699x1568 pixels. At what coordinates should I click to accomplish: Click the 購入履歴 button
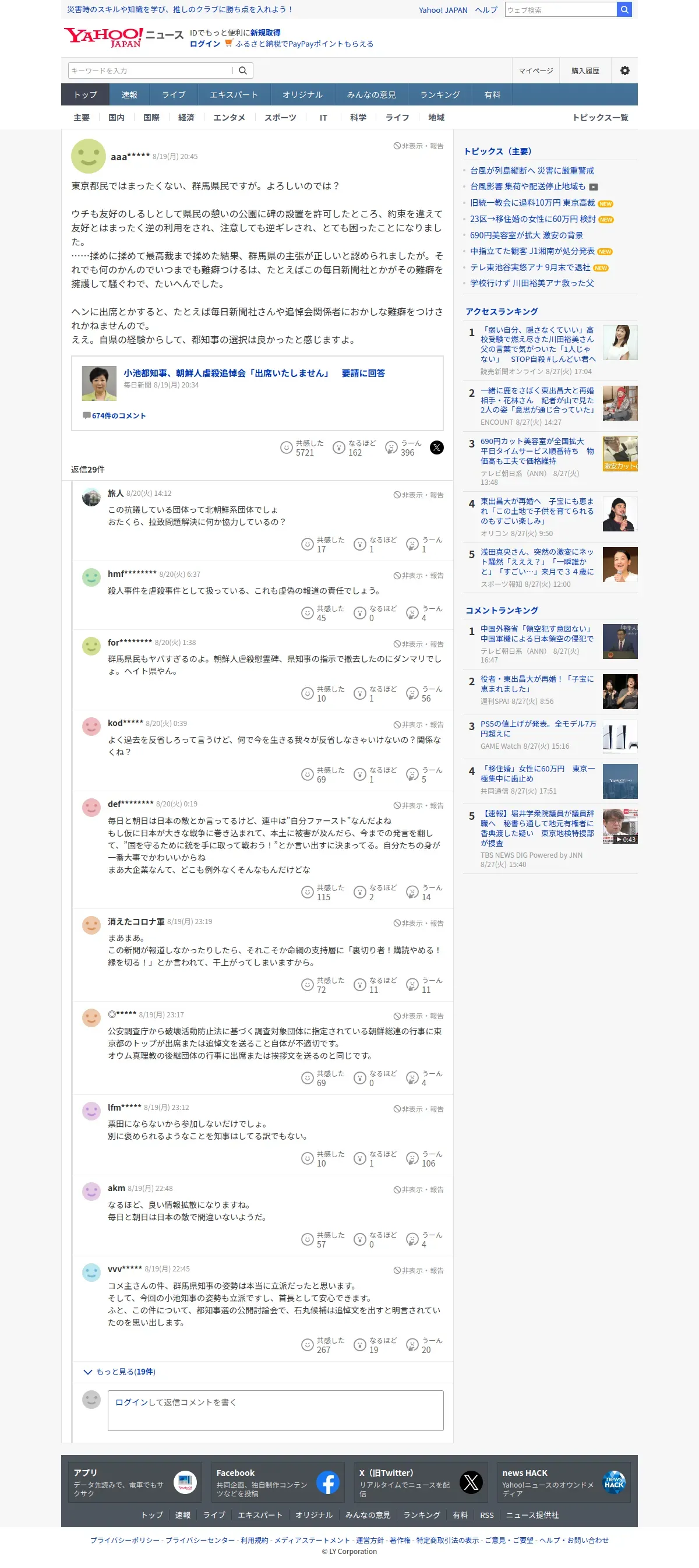585,71
